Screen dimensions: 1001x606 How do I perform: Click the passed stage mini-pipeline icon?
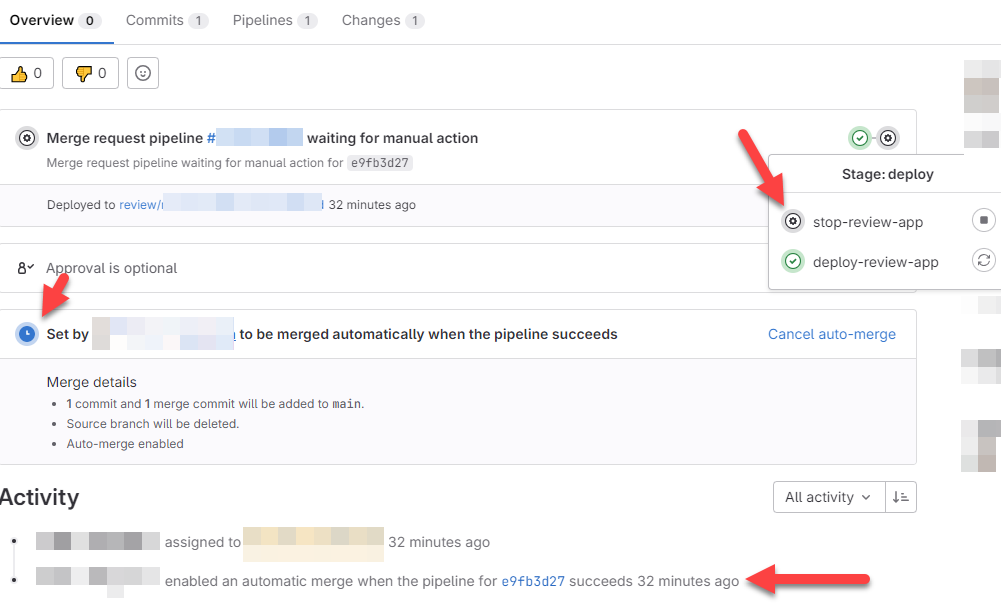[860, 138]
